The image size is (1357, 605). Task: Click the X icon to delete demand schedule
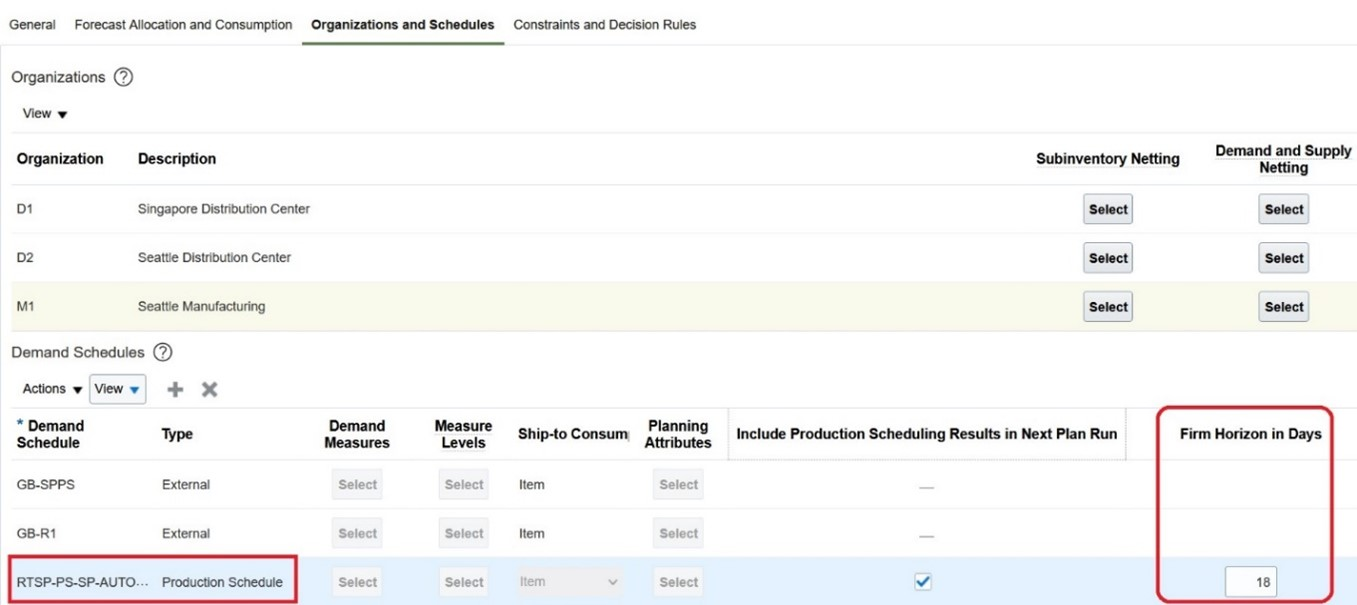click(209, 389)
